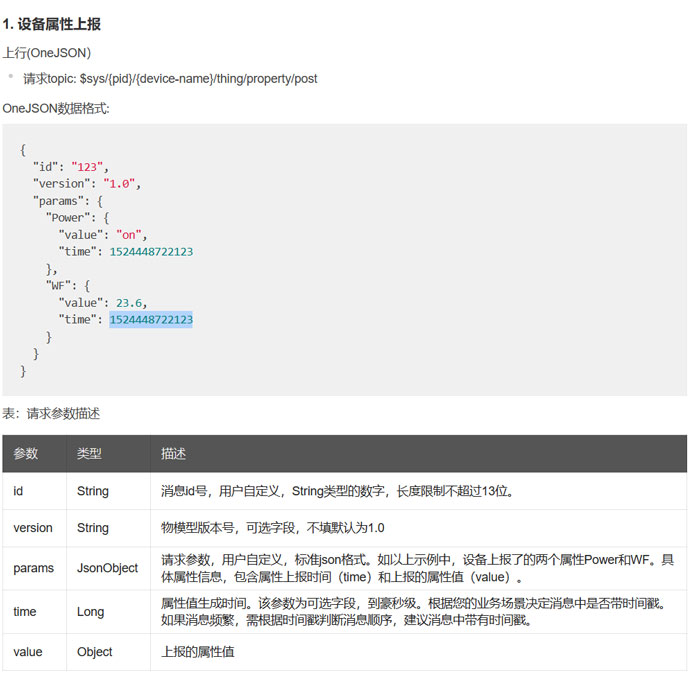Click the "Power" key in the JSON
Image resolution: width=700 pixels, height=678 pixels.
tap(70, 218)
